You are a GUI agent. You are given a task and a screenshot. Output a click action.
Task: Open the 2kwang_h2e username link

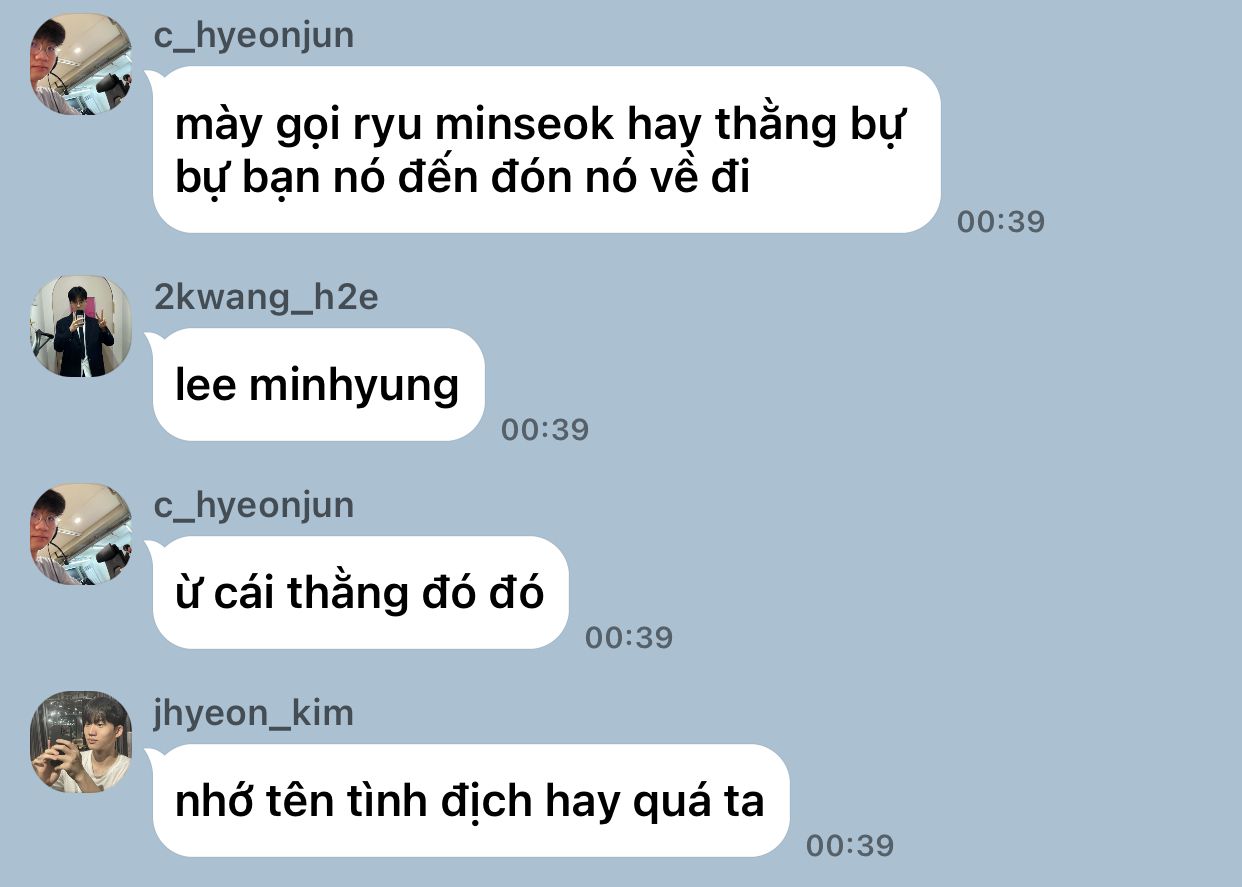[266, 297]
